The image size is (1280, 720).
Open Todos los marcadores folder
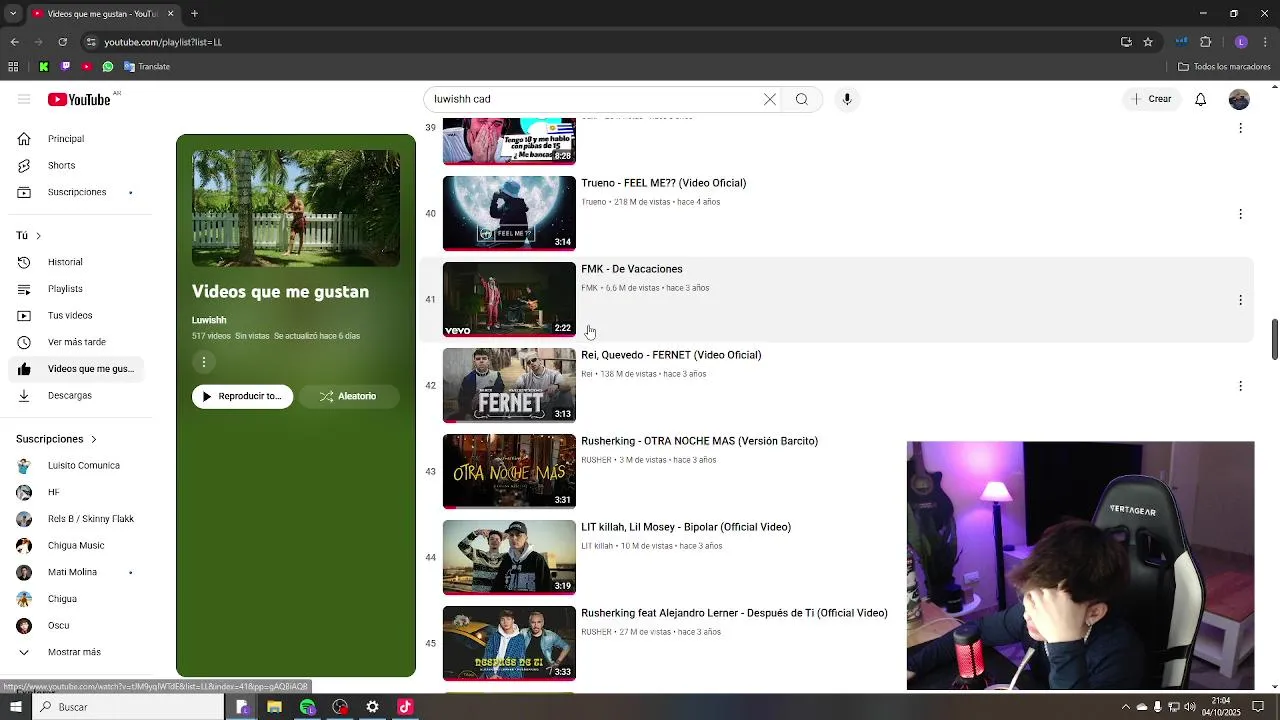tap(1224, 67)
